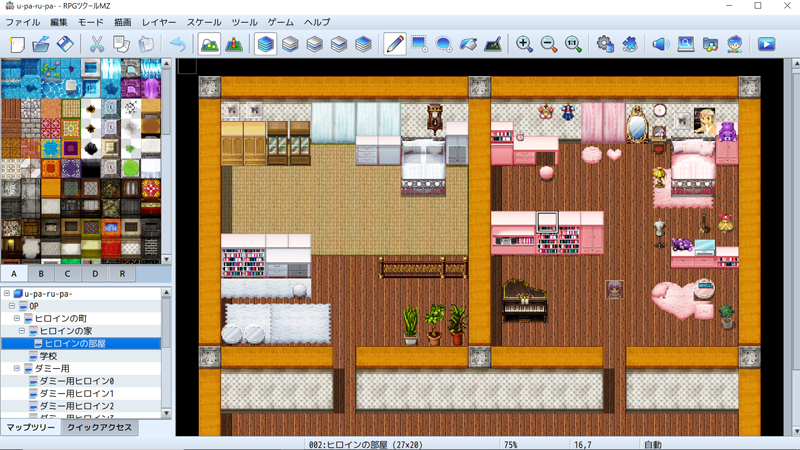Screen dimensions: 800x450
Task: Click the Cut scissors icon
Action: 96,44
